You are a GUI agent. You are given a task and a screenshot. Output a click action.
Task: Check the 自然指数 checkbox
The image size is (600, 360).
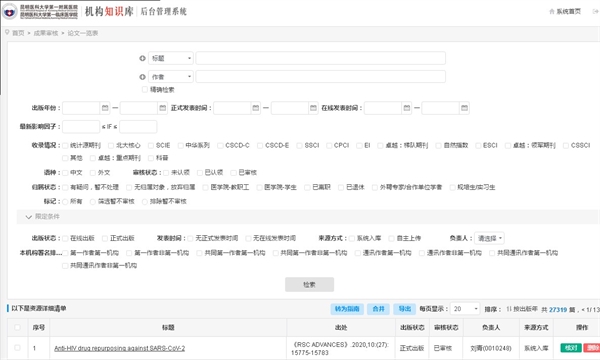pyautogui.click(x=439, y=146)
